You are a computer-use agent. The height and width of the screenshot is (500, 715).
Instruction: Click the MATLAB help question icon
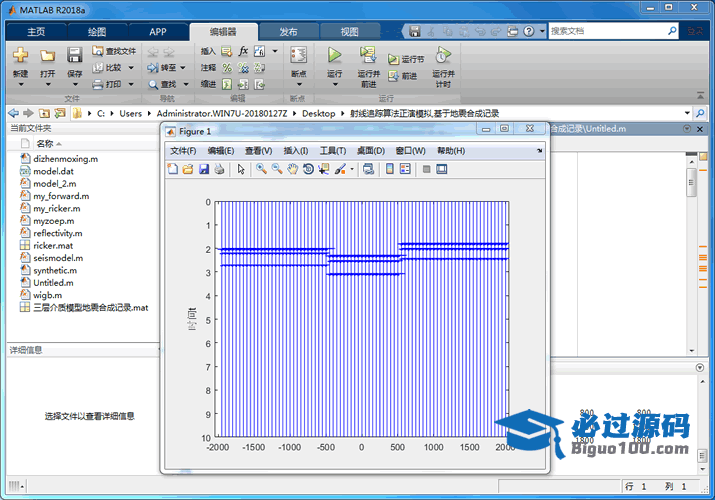point(528,31)
